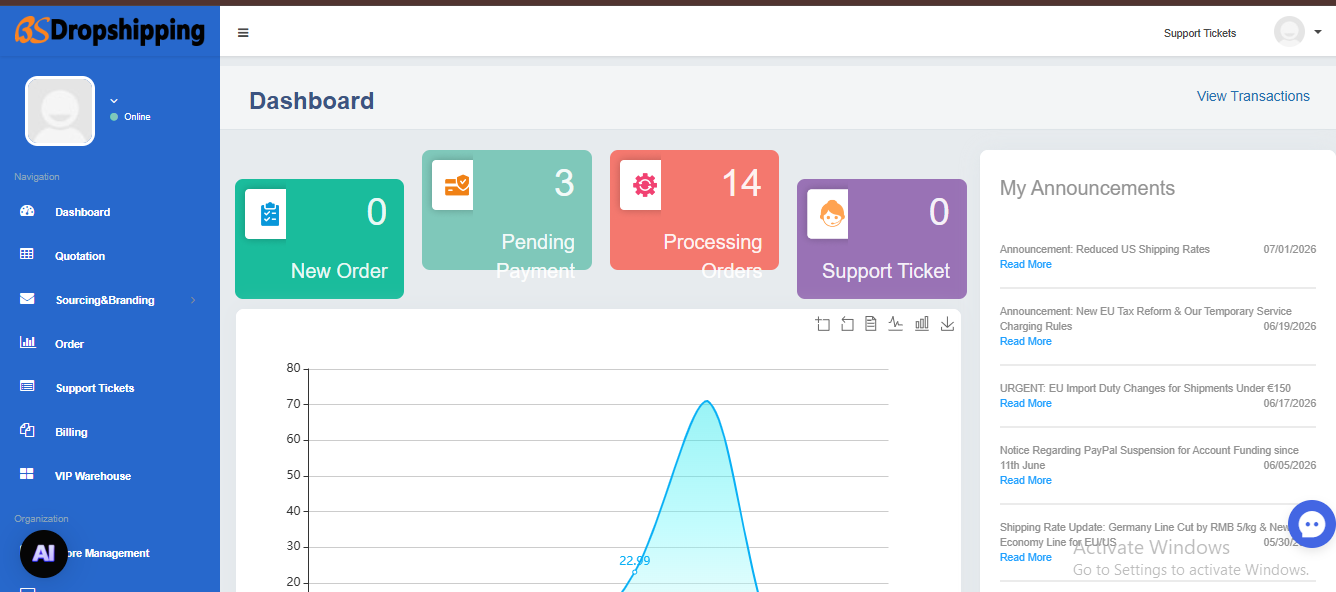The image size is (1336, 592).
Task: Open the Pending Payment card
Action: (x=507, y=210)
